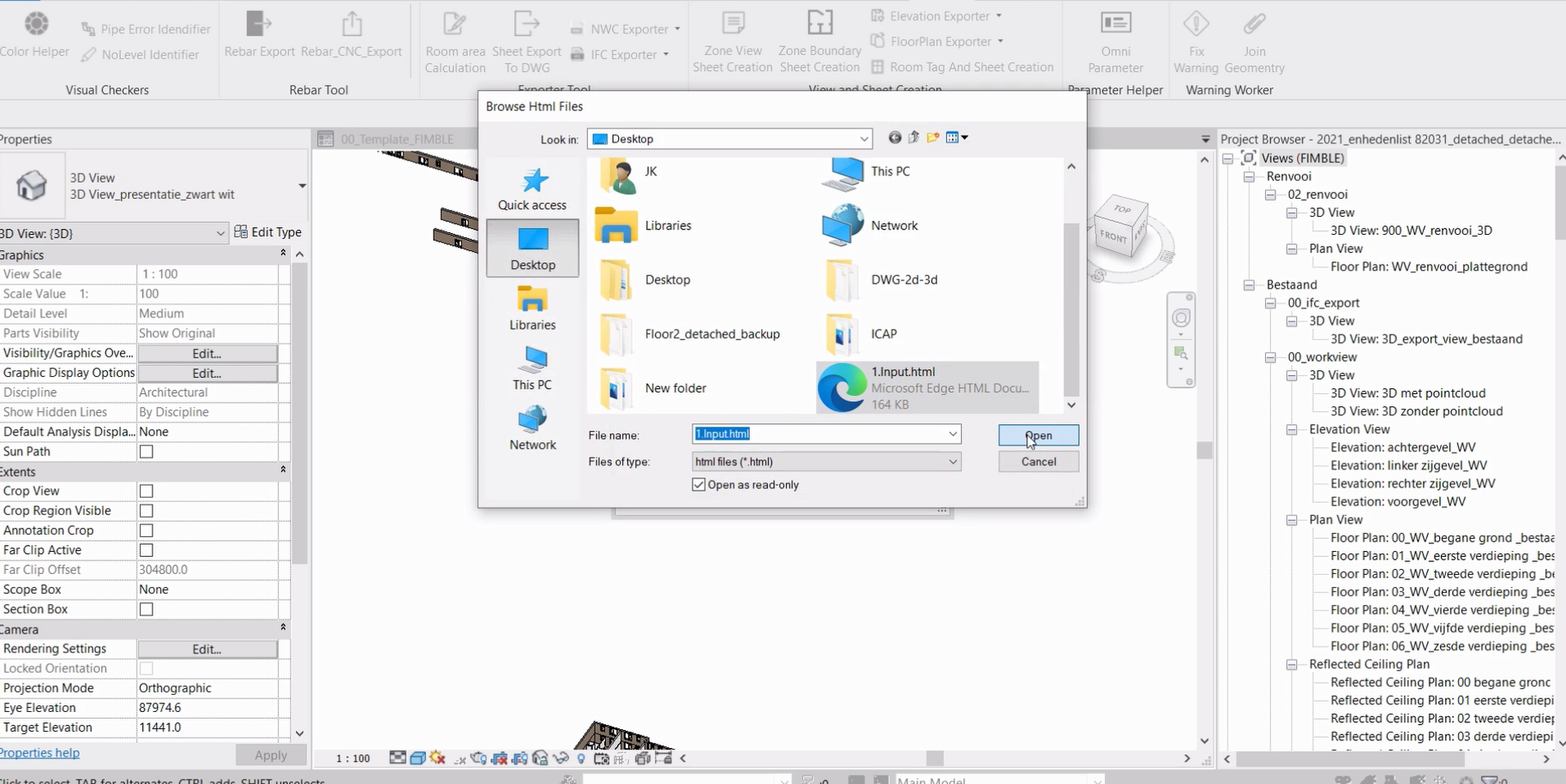Viewport: 1566px width, 784px height.
Task: Toggle Reveal Hidden Elements lightbulb
Action: 581,758
